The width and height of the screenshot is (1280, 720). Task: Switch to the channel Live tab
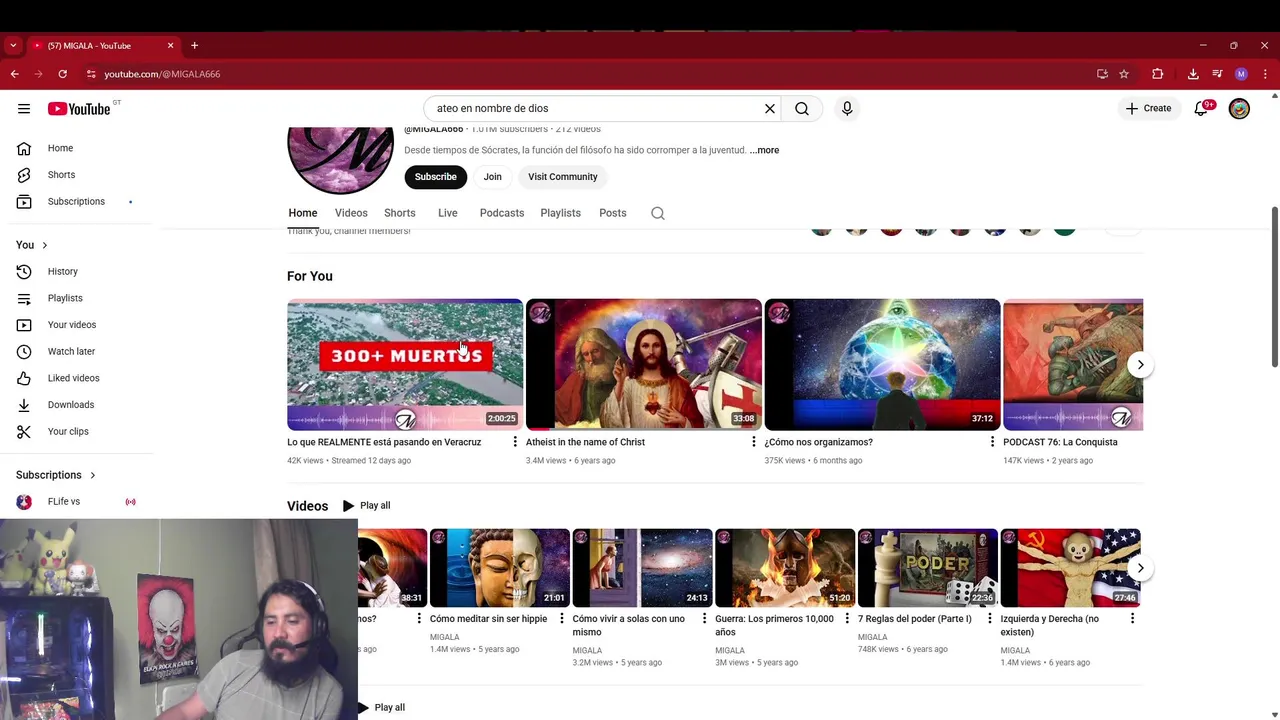coord(448,213)
